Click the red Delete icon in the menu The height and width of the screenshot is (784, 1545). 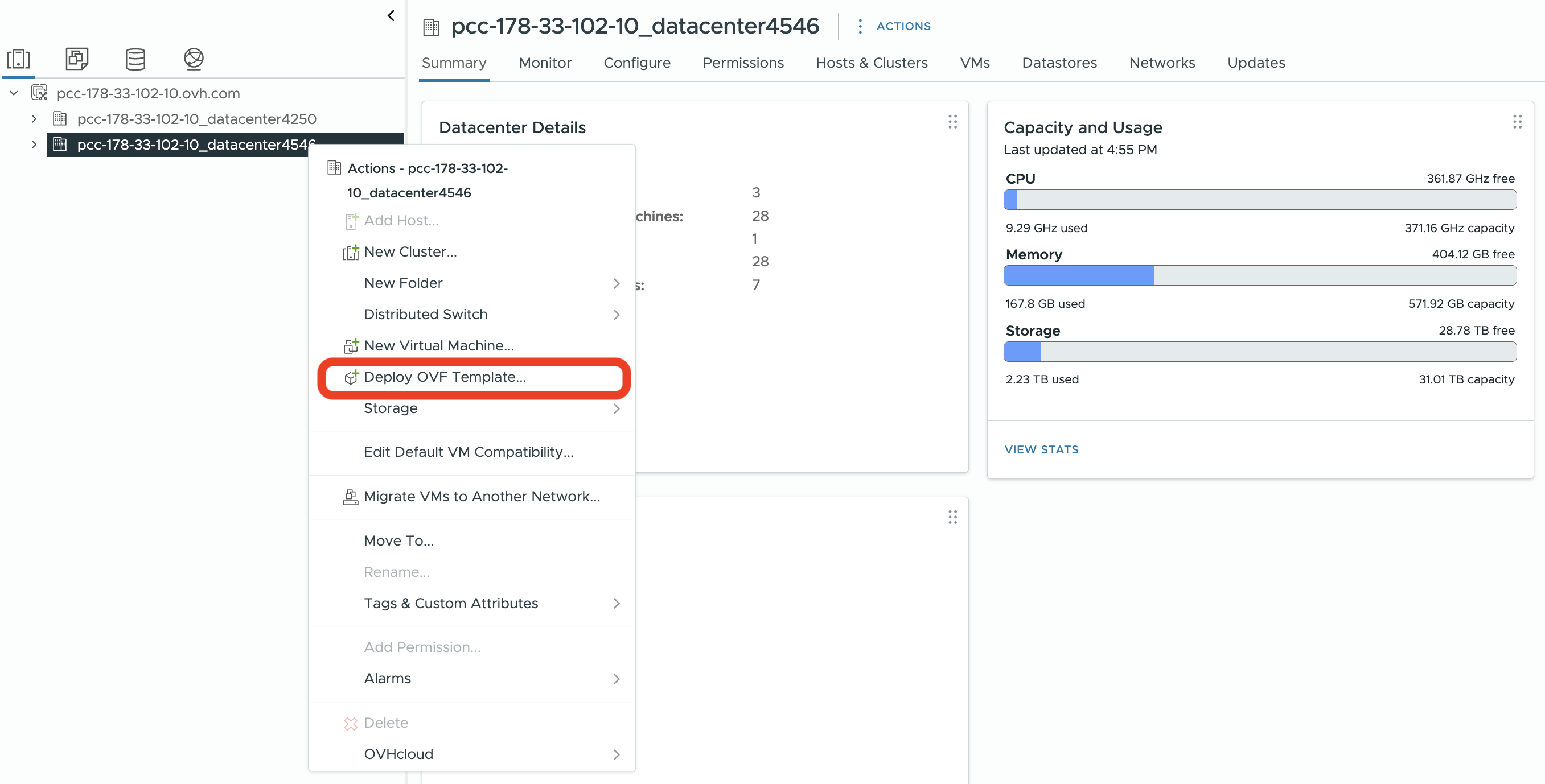(x=351, y=724)
